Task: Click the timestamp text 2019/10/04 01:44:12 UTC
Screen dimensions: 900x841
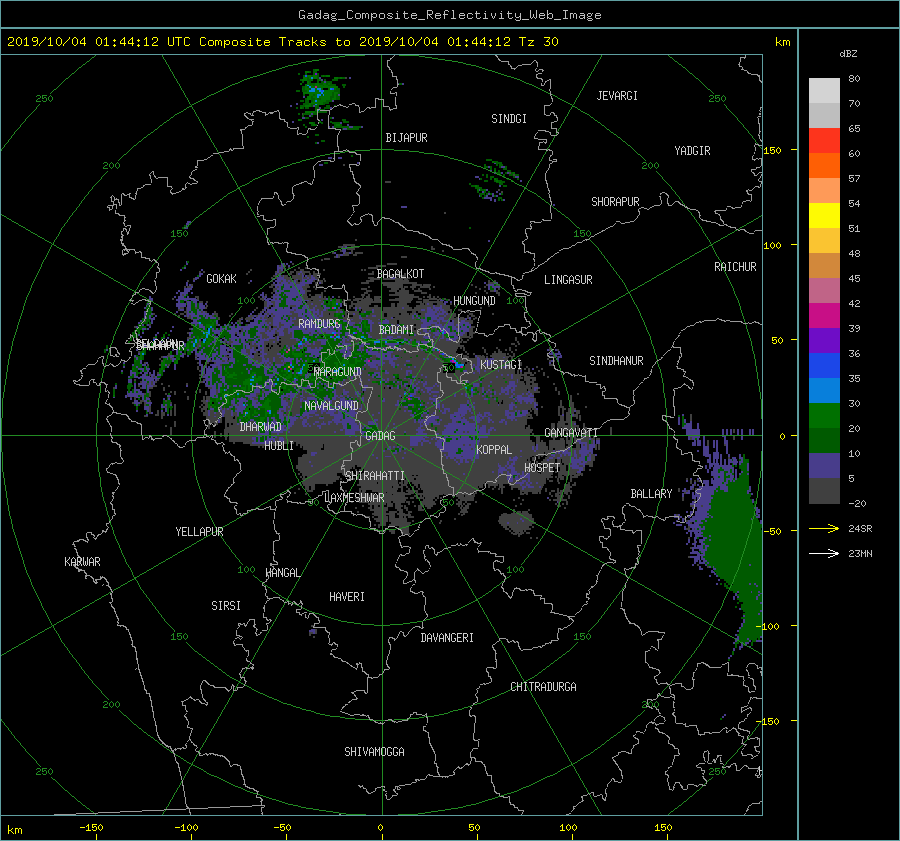Action: tap(99, 42)
